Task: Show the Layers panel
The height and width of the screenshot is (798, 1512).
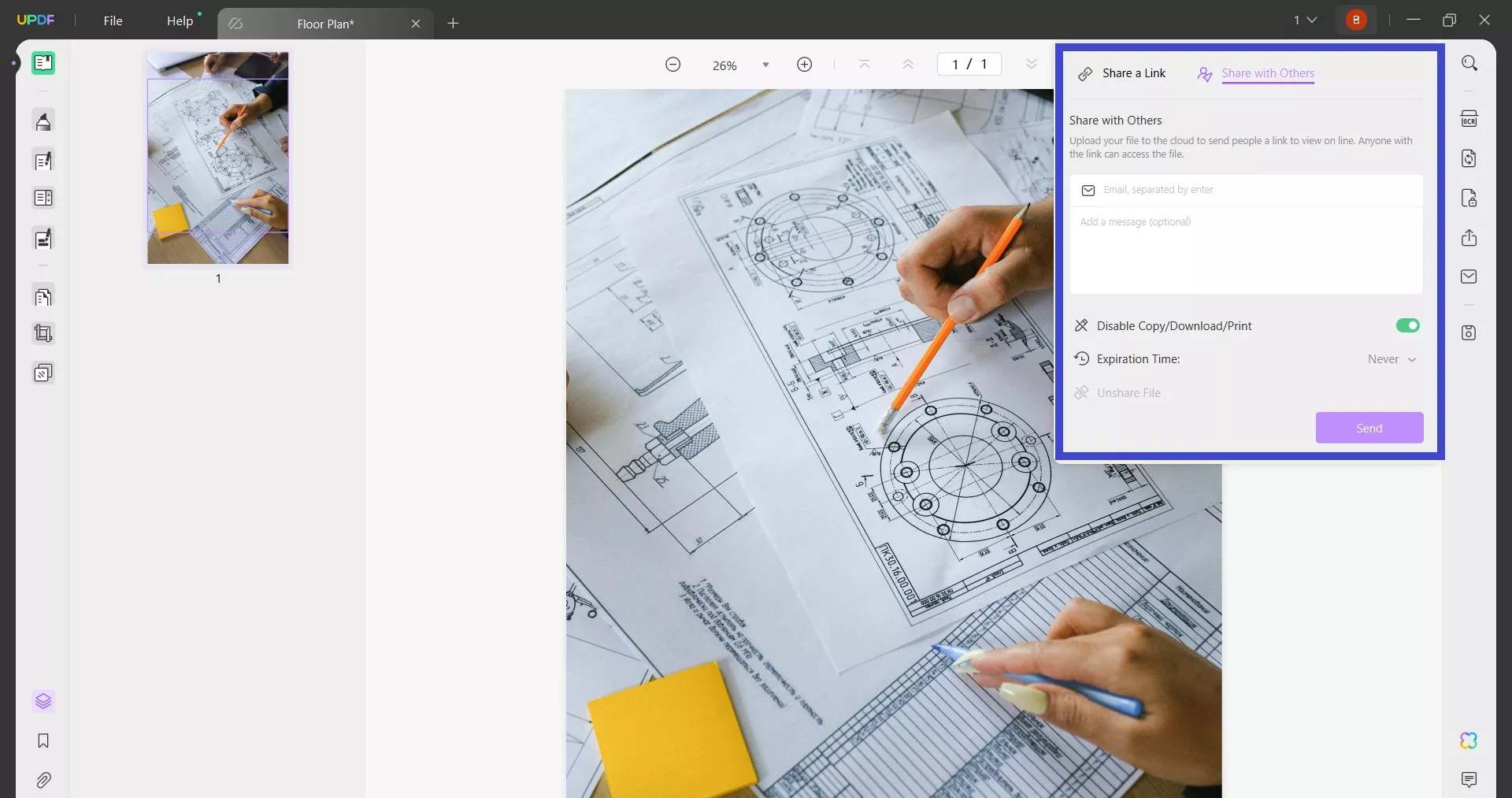Action: (43, 701)
